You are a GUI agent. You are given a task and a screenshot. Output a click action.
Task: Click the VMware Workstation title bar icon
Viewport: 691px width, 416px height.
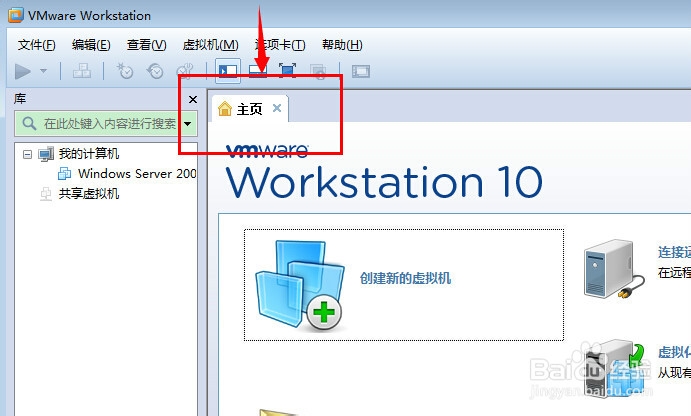coord(16,15)
